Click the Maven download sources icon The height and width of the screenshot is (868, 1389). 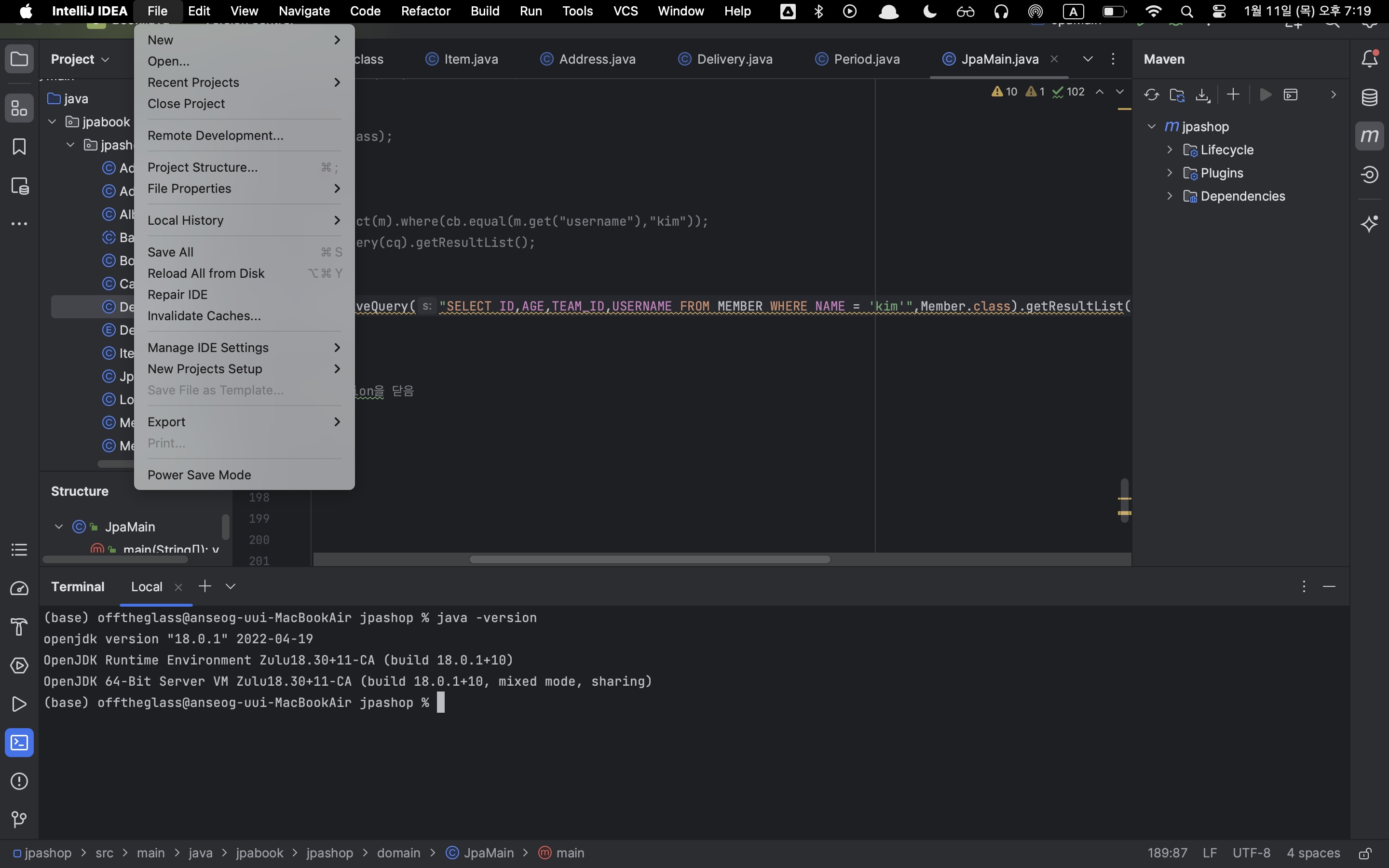(1202, 95)
